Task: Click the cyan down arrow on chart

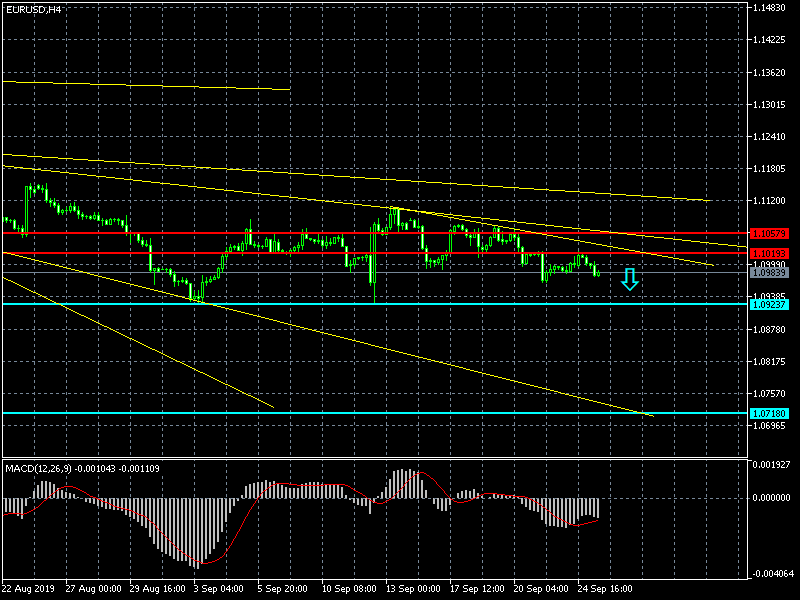Action: [x=629, y=279]
